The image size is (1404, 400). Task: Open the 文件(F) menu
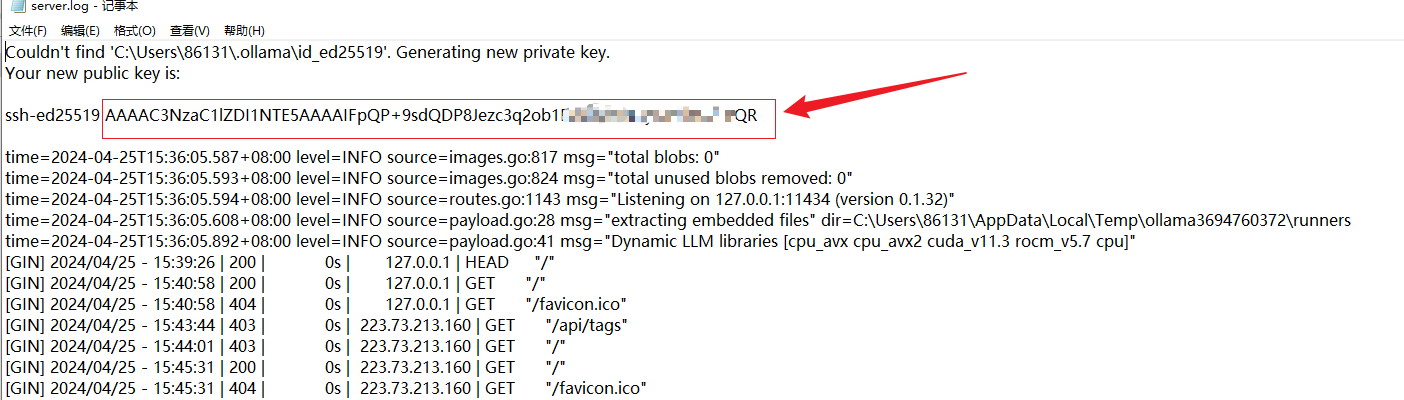28,31
